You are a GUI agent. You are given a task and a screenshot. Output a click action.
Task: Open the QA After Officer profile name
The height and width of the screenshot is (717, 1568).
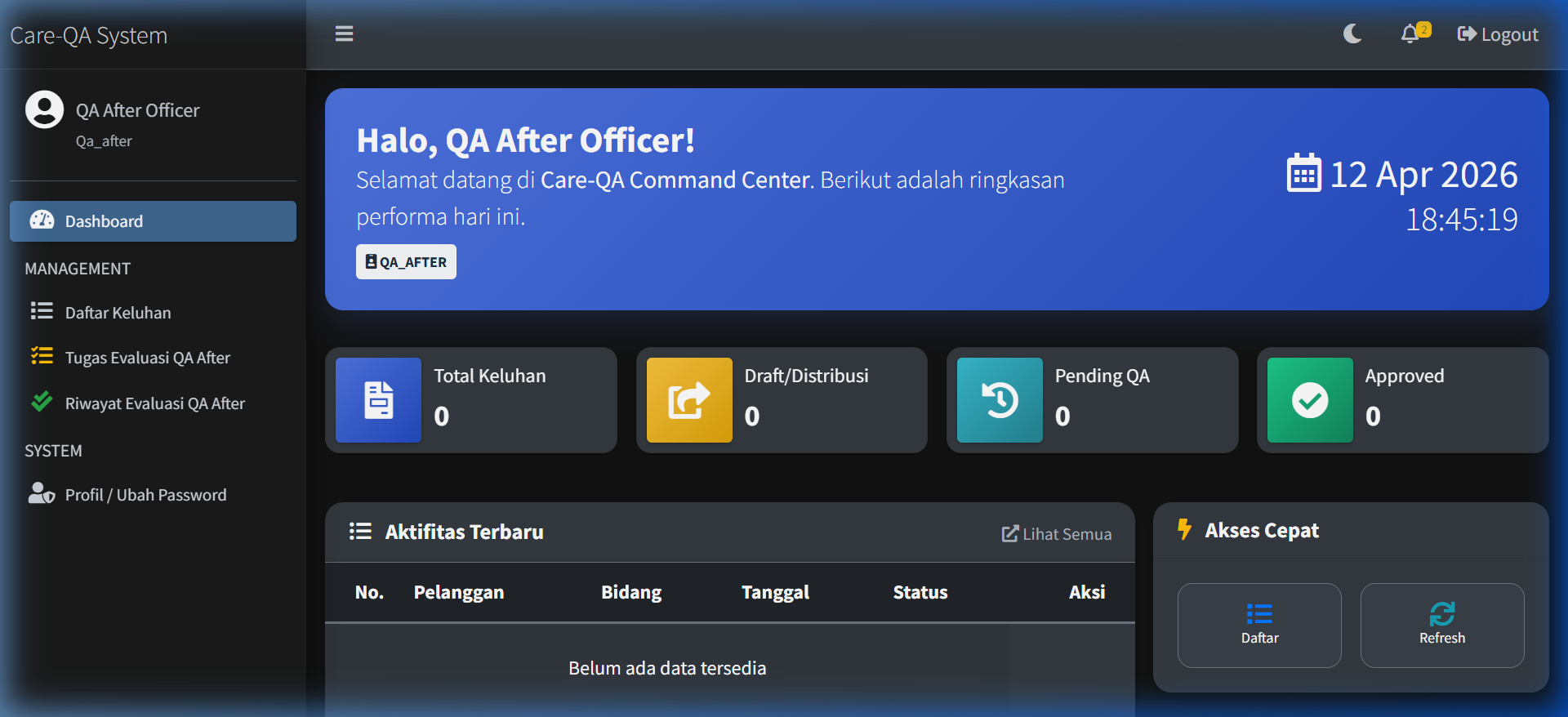(x=137, y=110)
